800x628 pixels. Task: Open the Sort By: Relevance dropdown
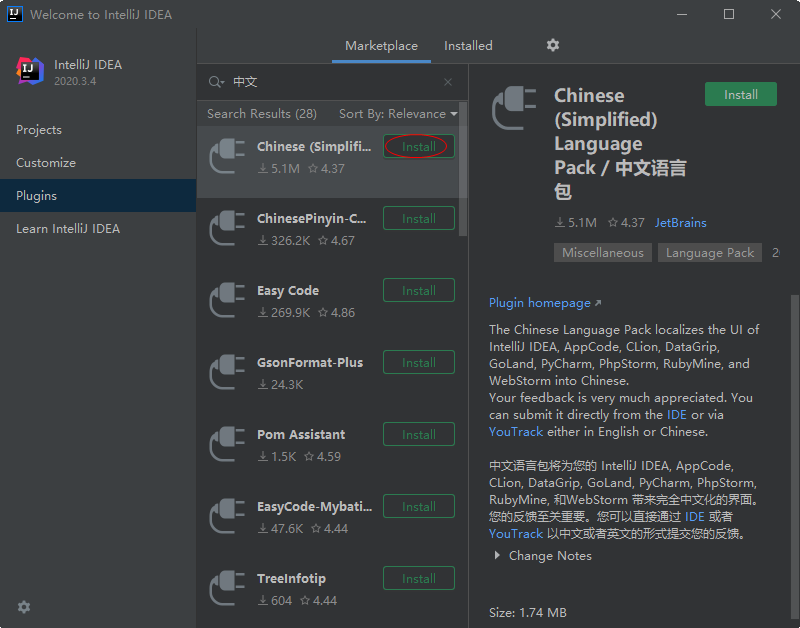pyautogui.click(x=398, y=114)
